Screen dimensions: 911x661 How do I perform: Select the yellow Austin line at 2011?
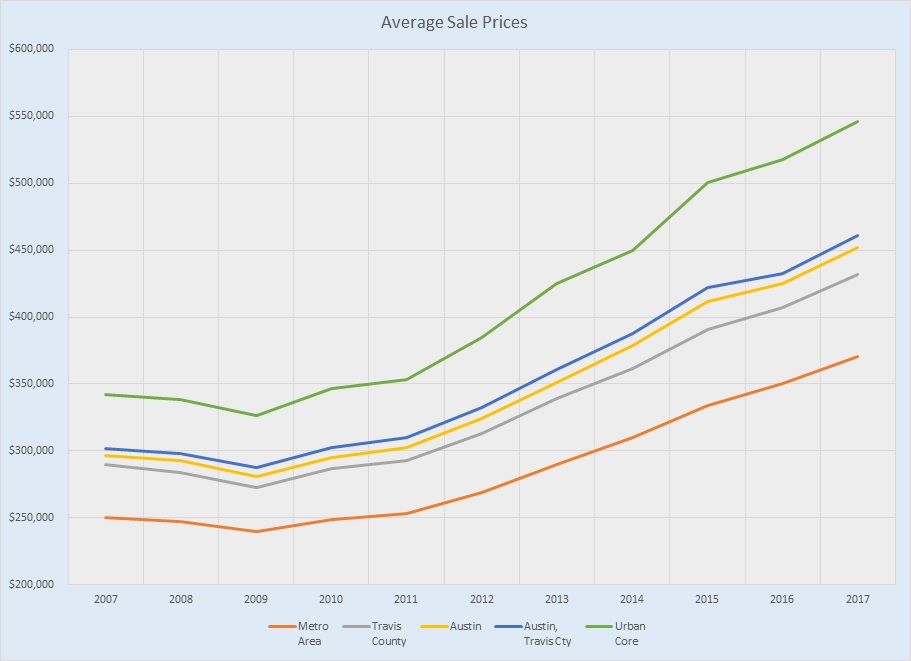pos(406,447)
